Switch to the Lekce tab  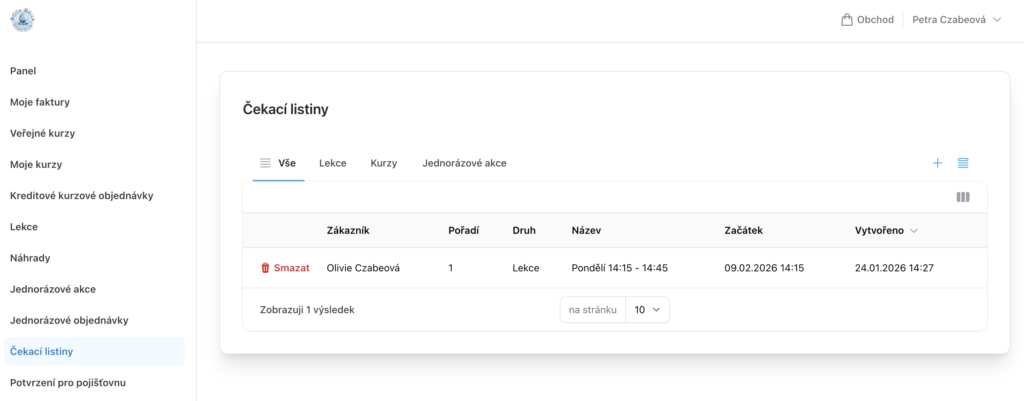(333, 163)
